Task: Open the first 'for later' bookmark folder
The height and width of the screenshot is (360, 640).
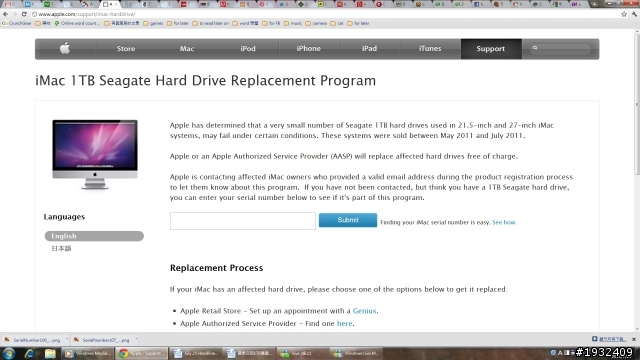Action: coord(178,23)
